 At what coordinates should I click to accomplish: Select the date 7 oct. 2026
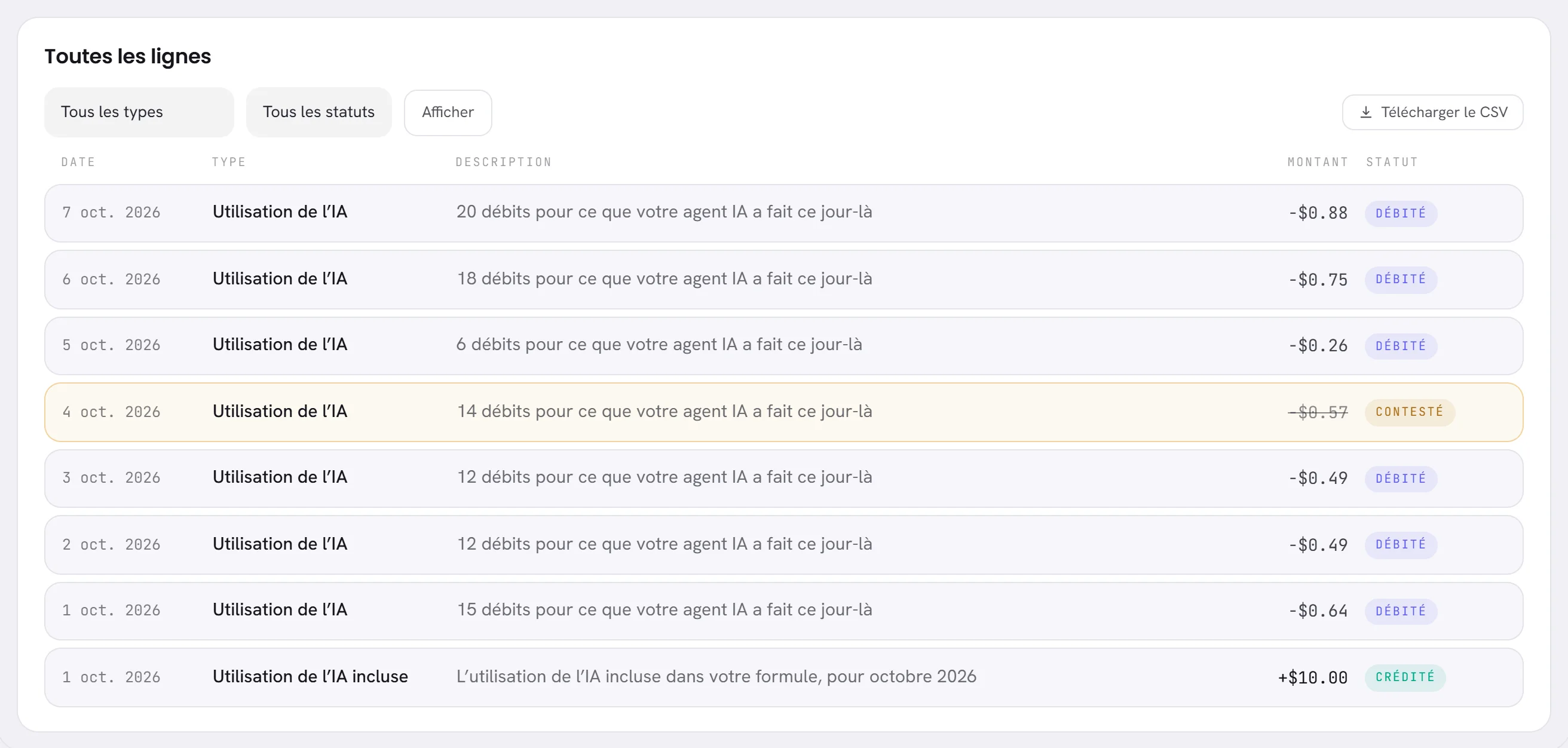[111, 213]
